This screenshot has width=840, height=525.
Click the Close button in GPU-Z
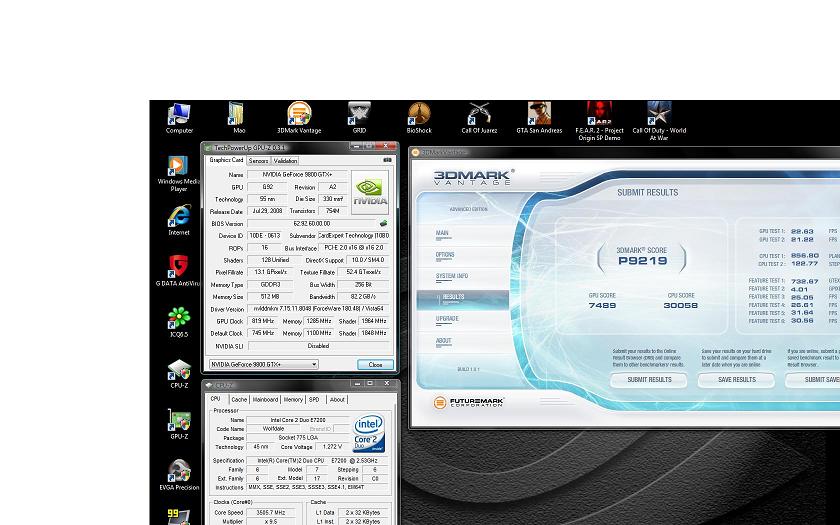[x=376, y=364]
